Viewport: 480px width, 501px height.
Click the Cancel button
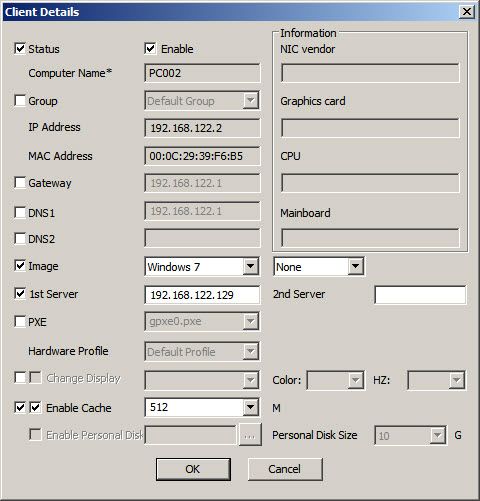pos(285,469)
